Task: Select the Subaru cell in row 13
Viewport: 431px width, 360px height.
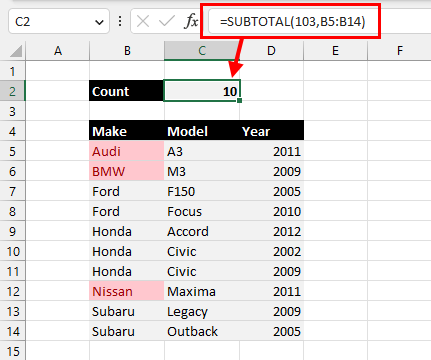Action: [x=127, y=311]
